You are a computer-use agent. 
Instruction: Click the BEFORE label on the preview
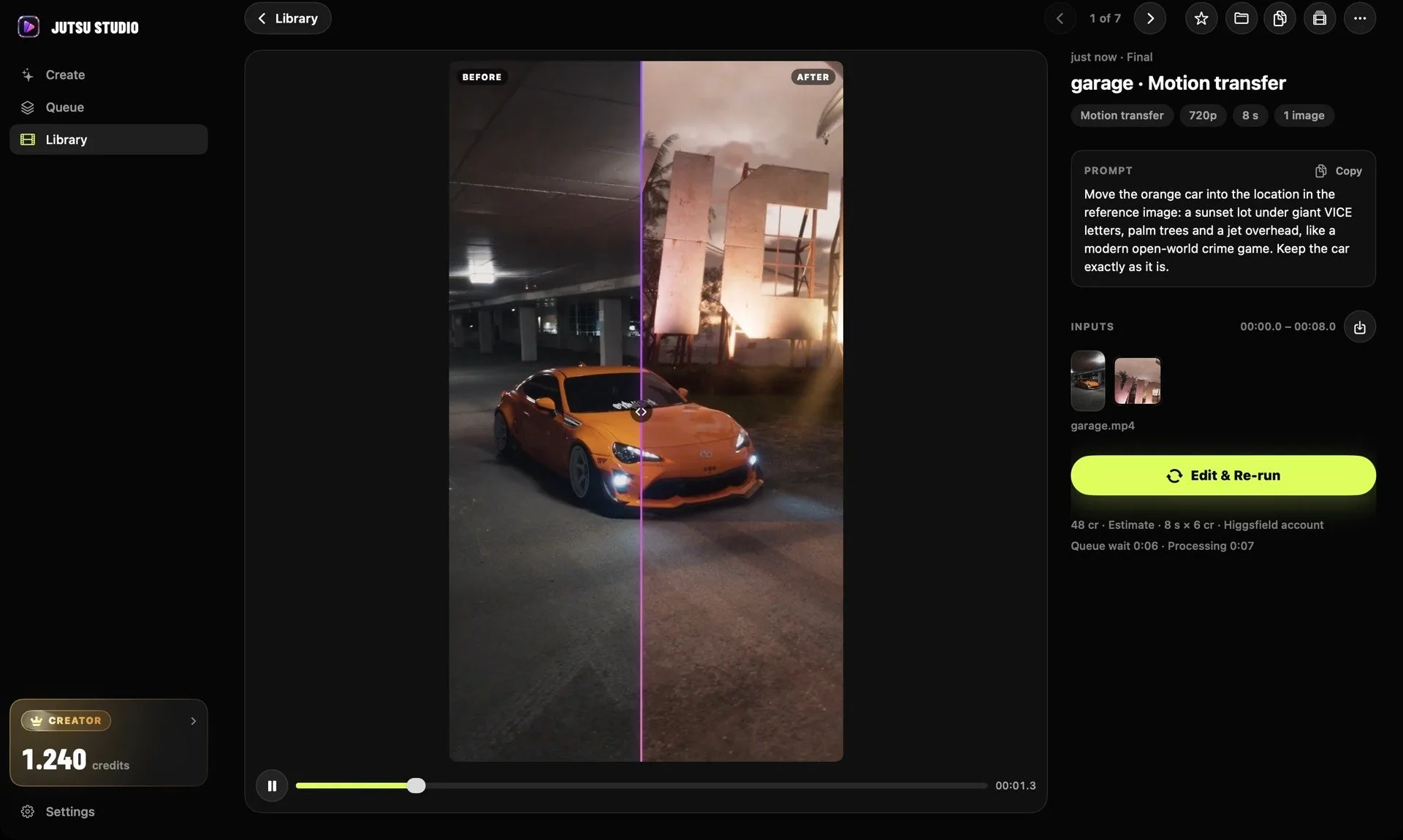482,77
